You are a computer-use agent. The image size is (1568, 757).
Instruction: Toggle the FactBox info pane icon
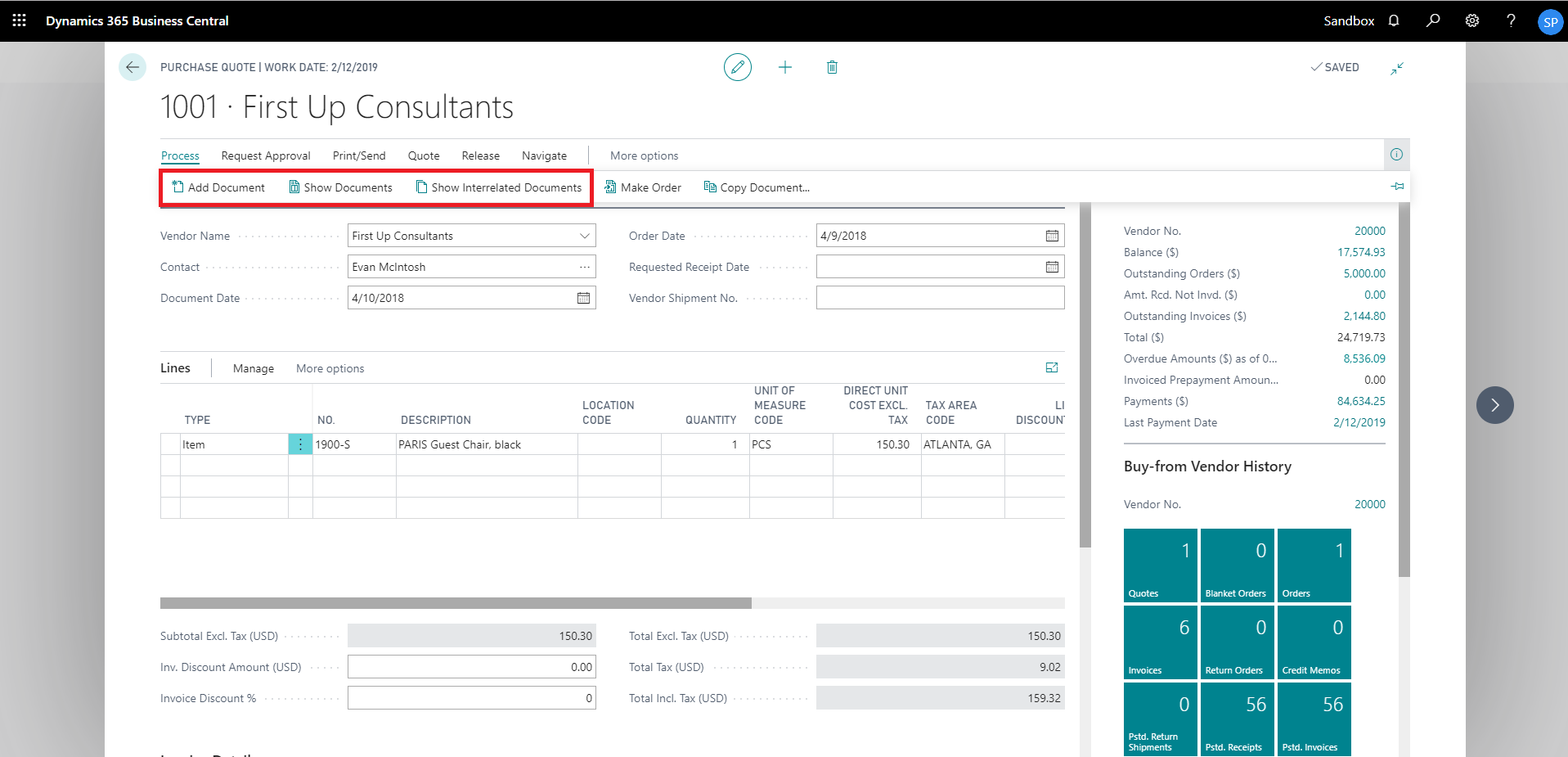click(1396, 155)
